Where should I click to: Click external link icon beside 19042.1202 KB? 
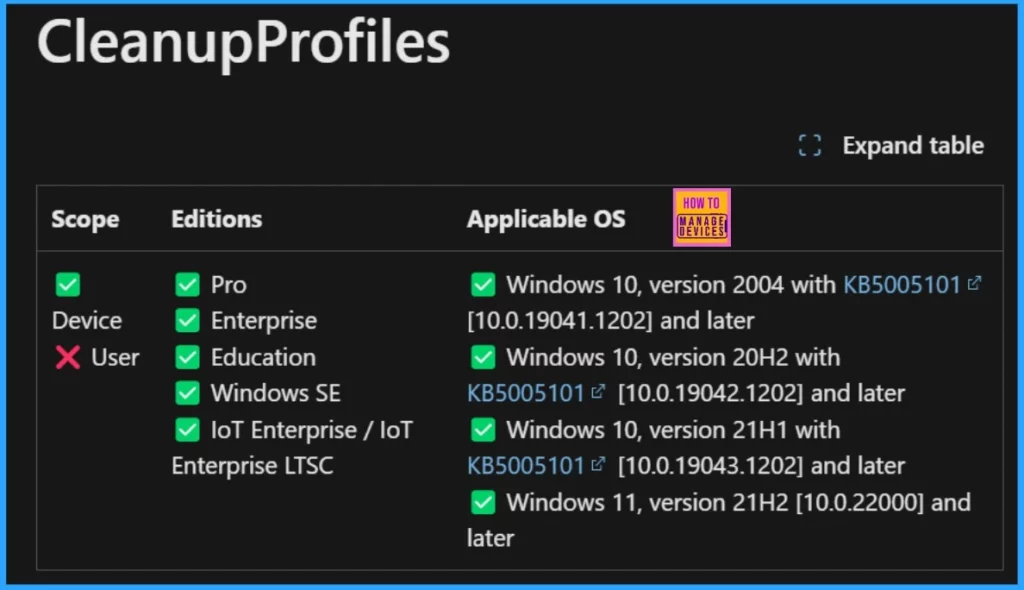click(598, 391)
